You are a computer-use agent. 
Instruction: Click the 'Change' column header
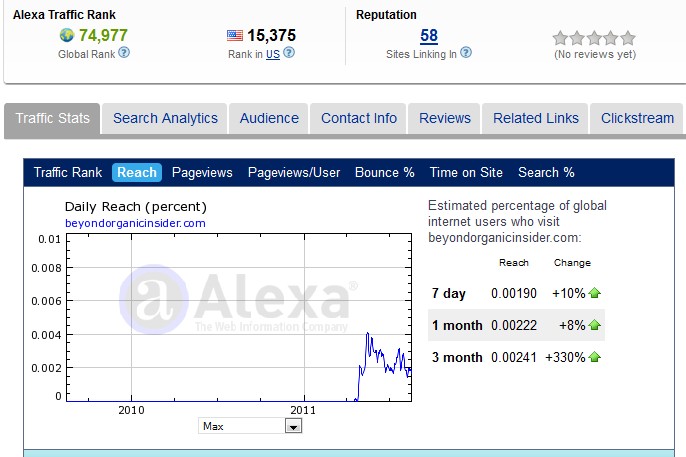point(572,262)
